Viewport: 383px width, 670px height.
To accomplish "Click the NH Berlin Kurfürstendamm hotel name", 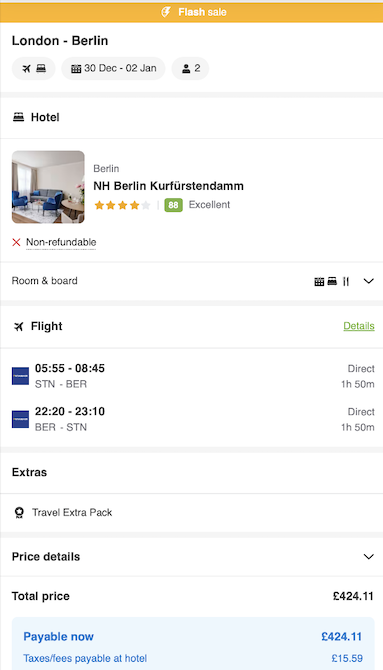I will pos(168,186).
